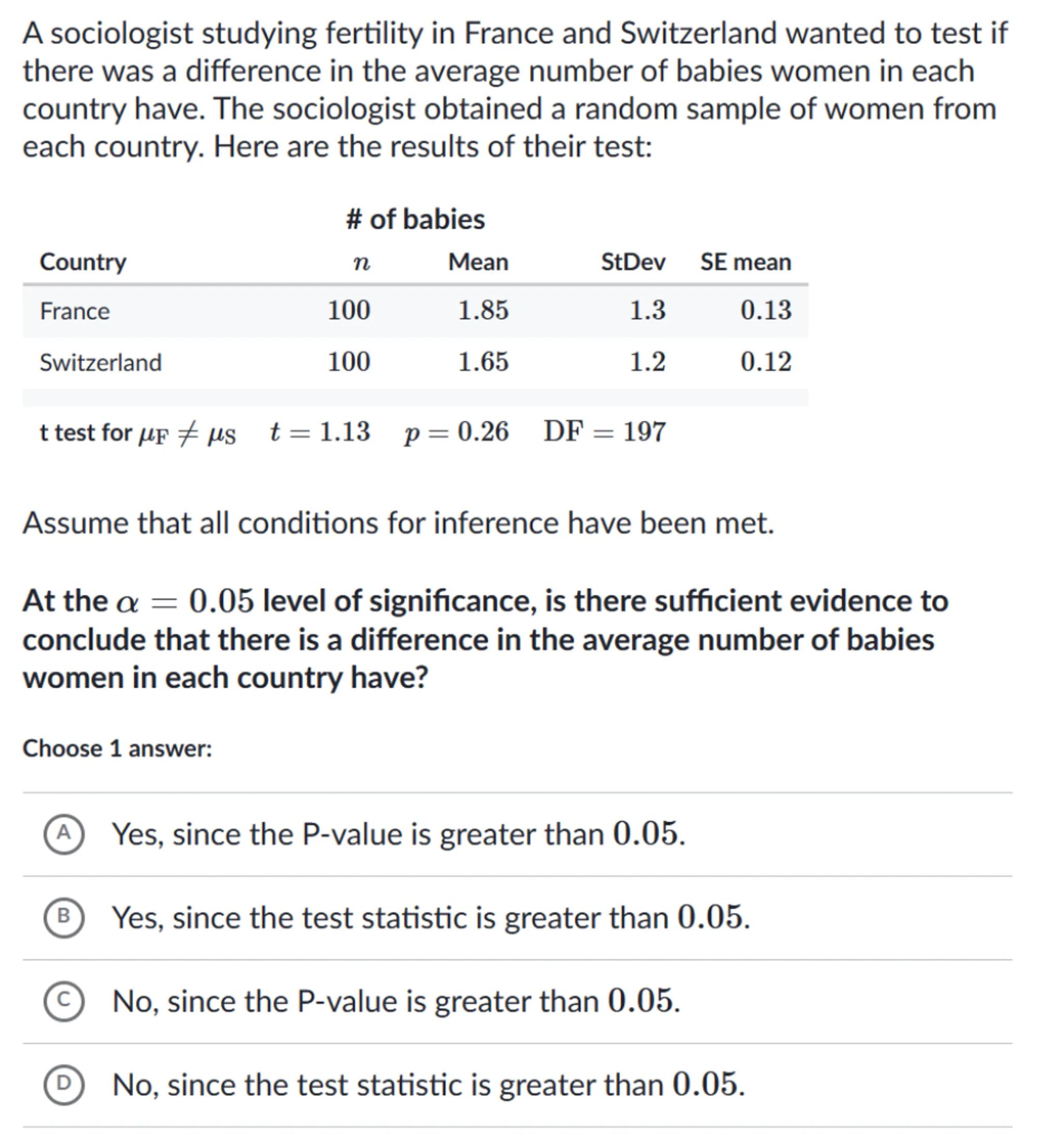Click the DF = 197 value
Viewport: 1064px width, 1142px height.
(604, 431)
